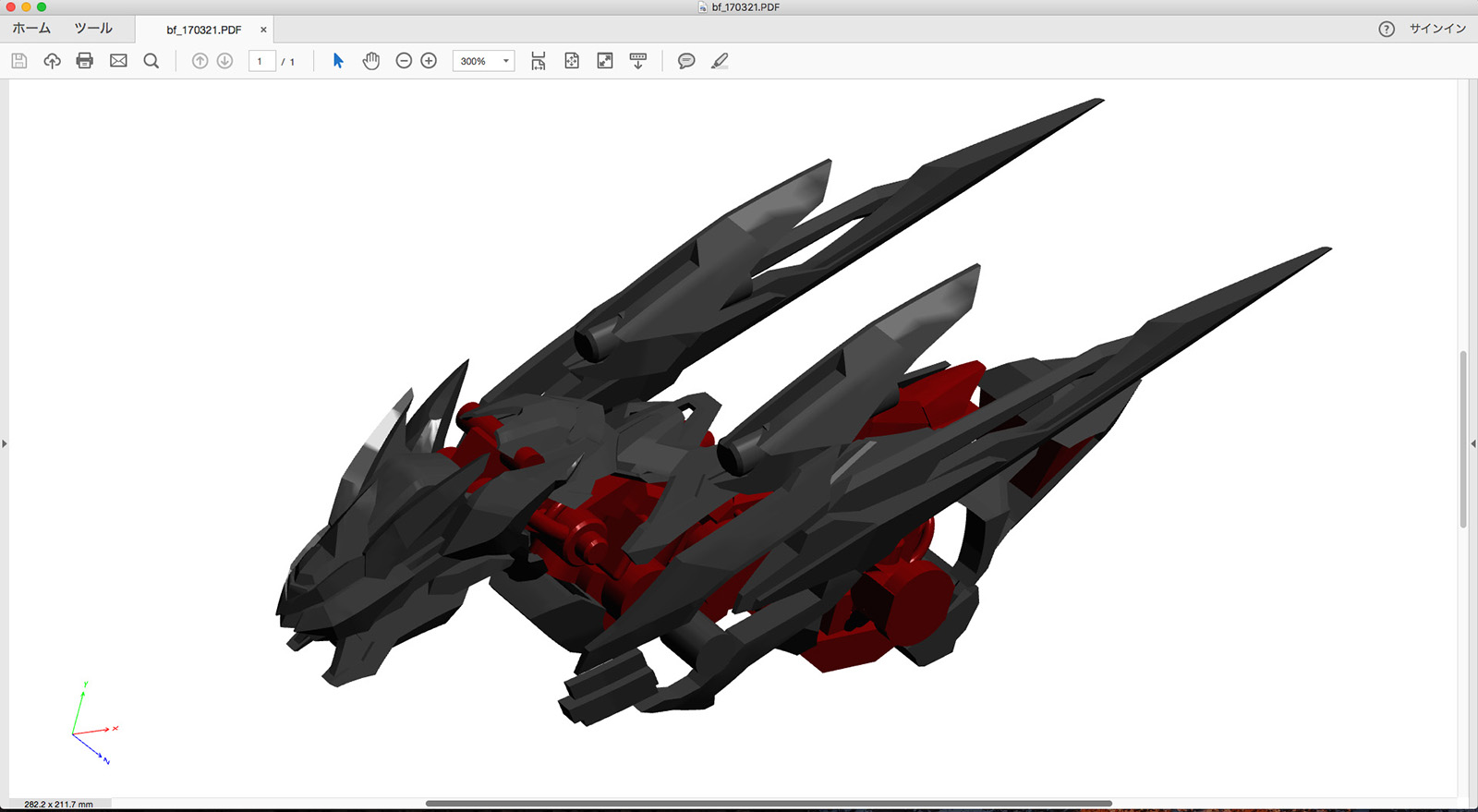Open the zoom level 300% dropdown
This screenshot has width=1478, height=812.
pos(483,61)
